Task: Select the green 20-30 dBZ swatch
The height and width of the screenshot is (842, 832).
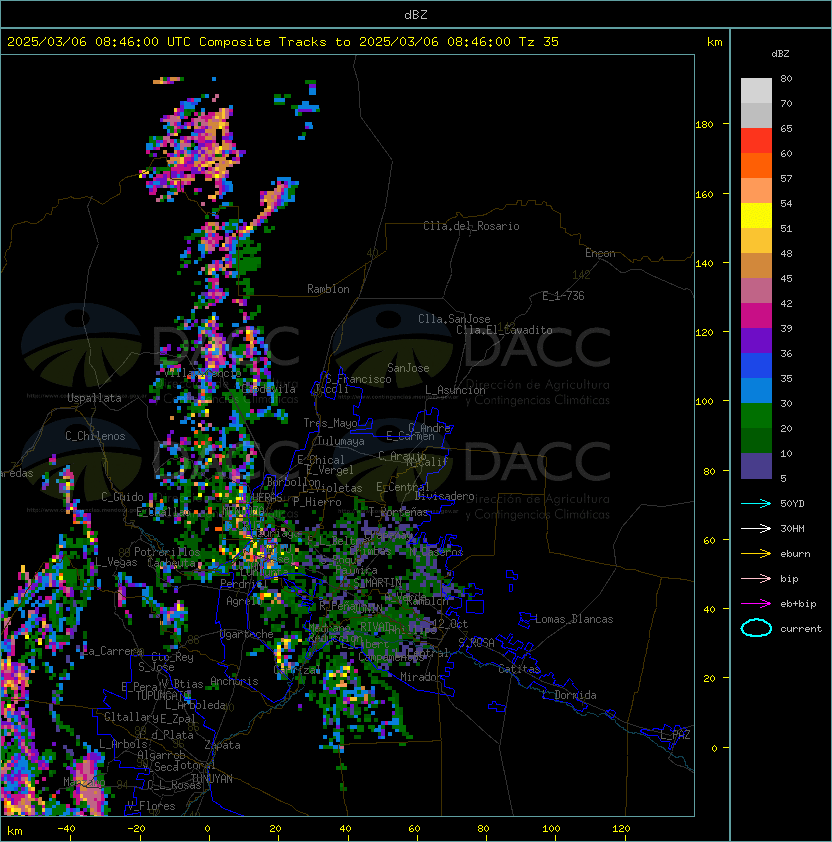Action: click(756, 416)
